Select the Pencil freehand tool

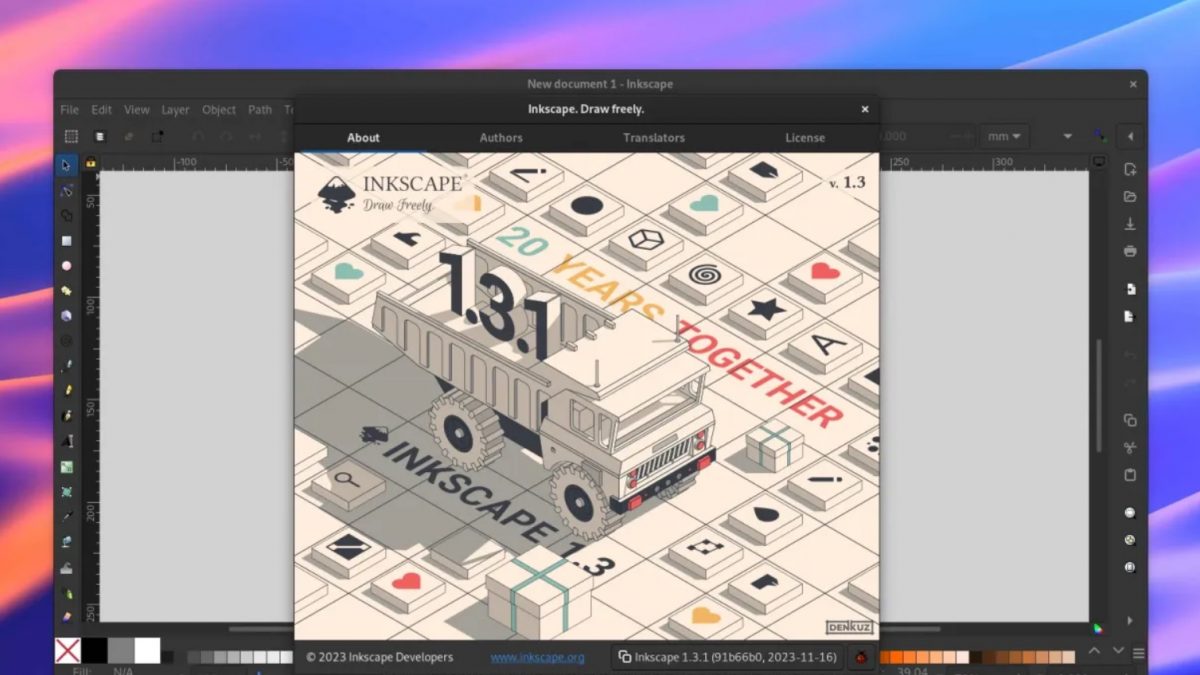pyautogui.click(x=66, y=391)
